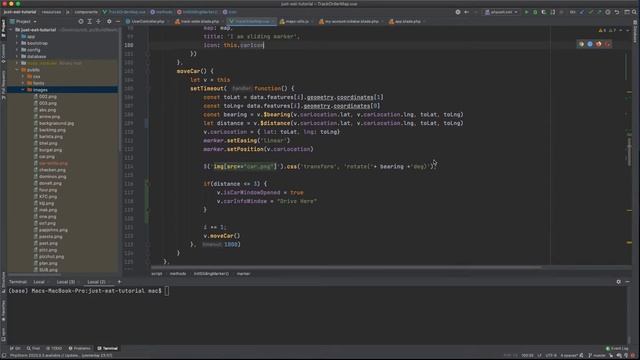Click the last red browser icon in popup

click(608, 44)
